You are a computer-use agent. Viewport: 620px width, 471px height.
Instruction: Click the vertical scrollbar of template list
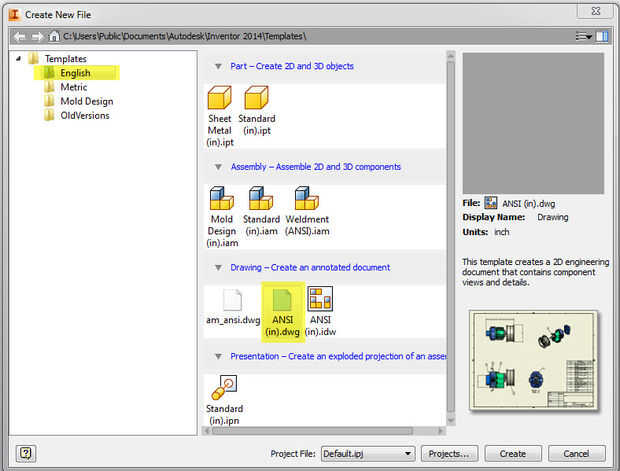pyautogui.click(x=450, y=237)
